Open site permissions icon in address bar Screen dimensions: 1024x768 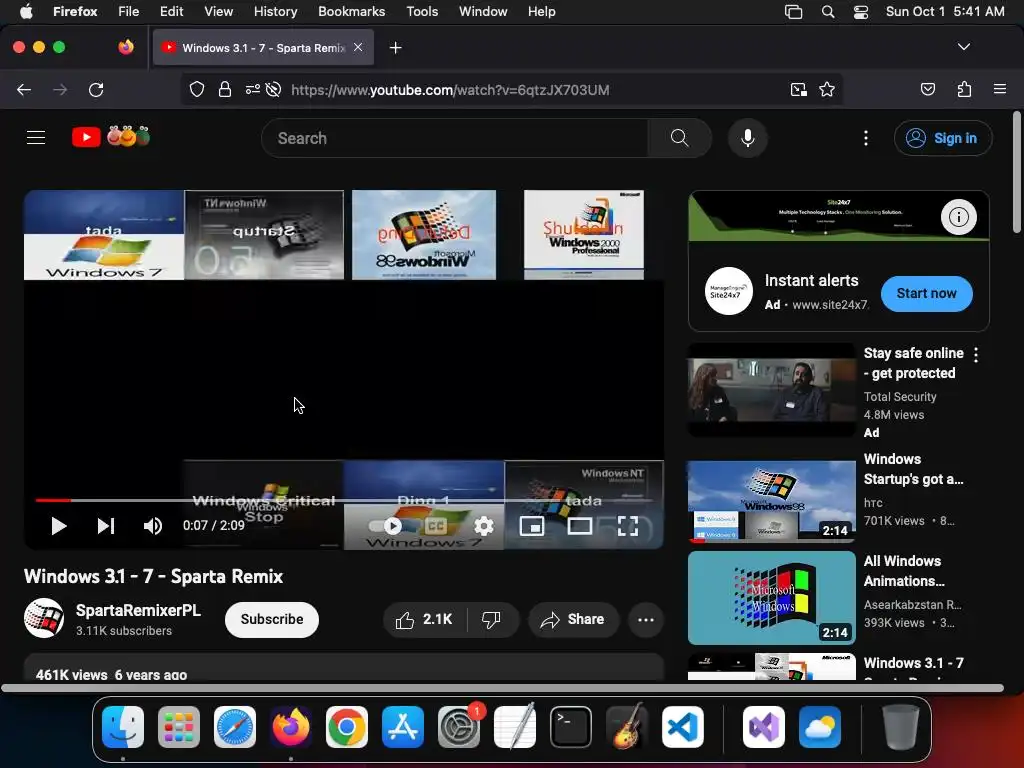[253, 89]
